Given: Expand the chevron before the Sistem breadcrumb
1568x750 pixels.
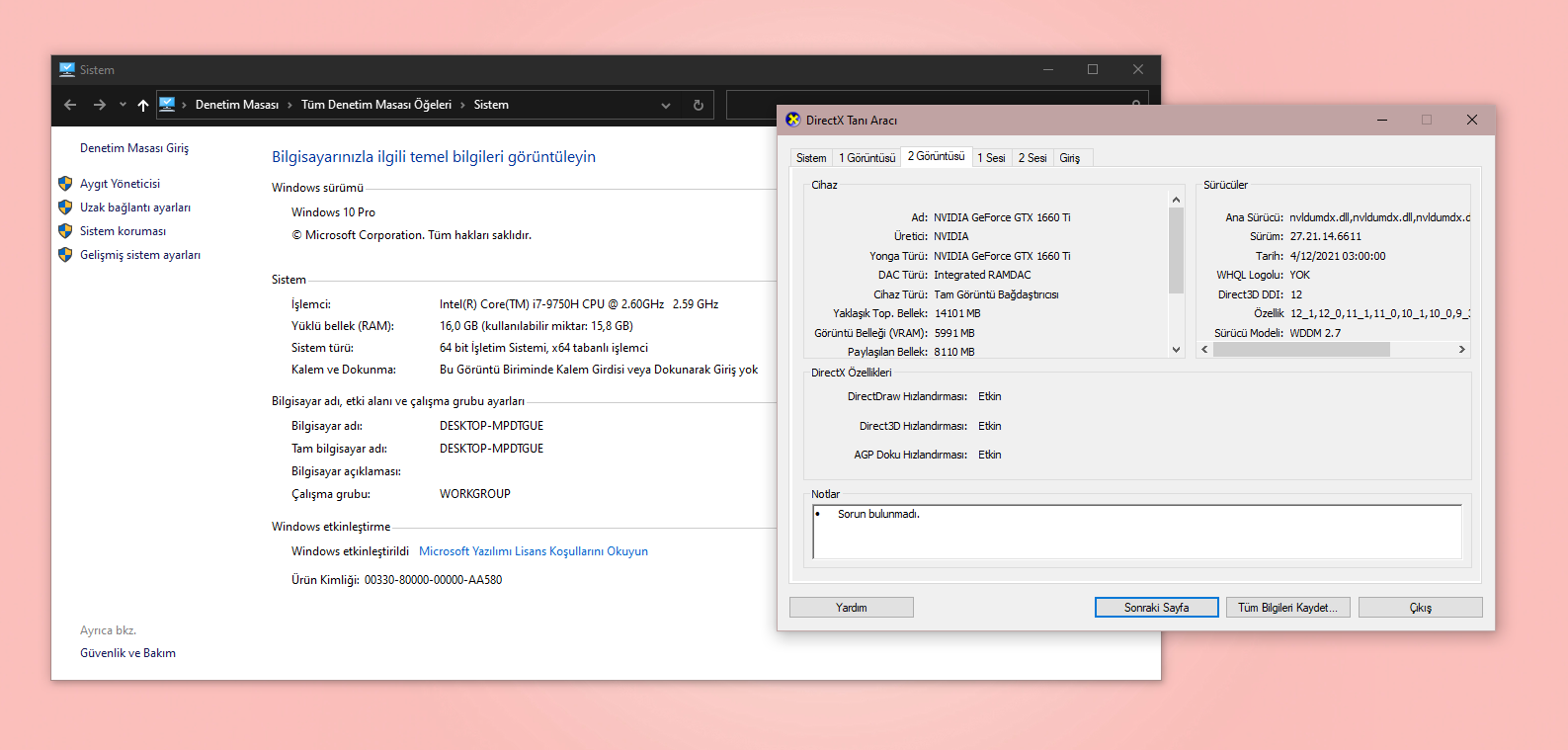Looking at the screenshot, I should (462, 105).
